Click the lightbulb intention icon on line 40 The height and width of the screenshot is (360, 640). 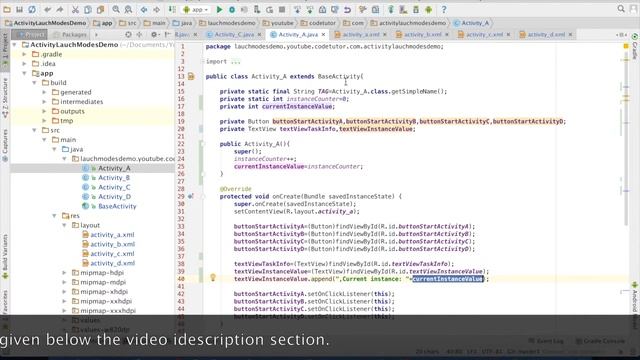pos(213,278)
